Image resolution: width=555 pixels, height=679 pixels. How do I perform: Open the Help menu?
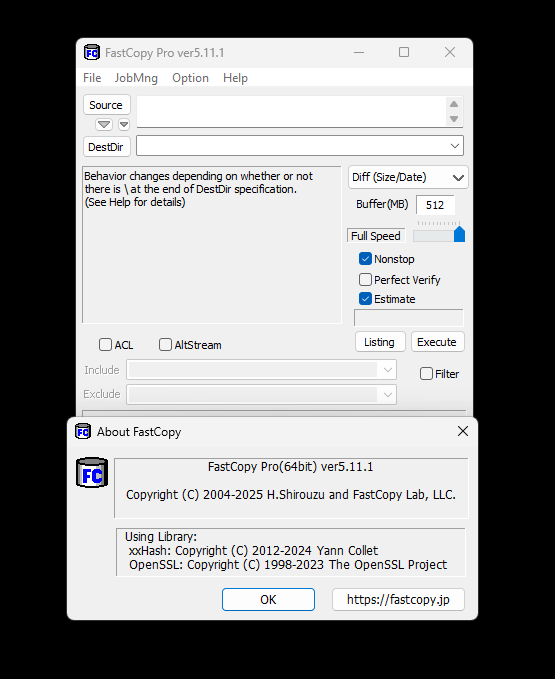pos(236,78)
